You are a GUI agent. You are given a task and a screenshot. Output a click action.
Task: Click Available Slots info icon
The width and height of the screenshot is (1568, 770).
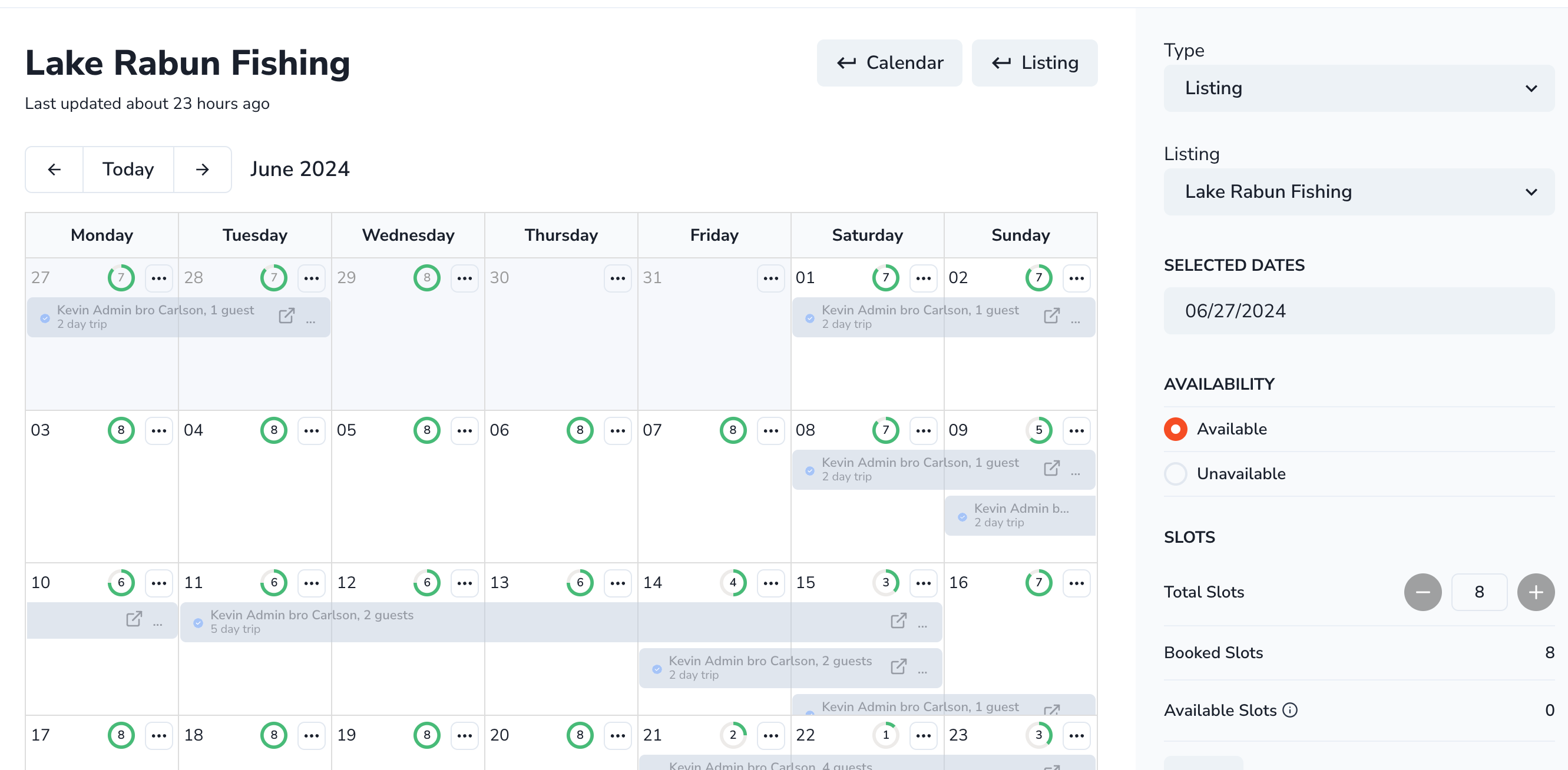point(1290,710)
